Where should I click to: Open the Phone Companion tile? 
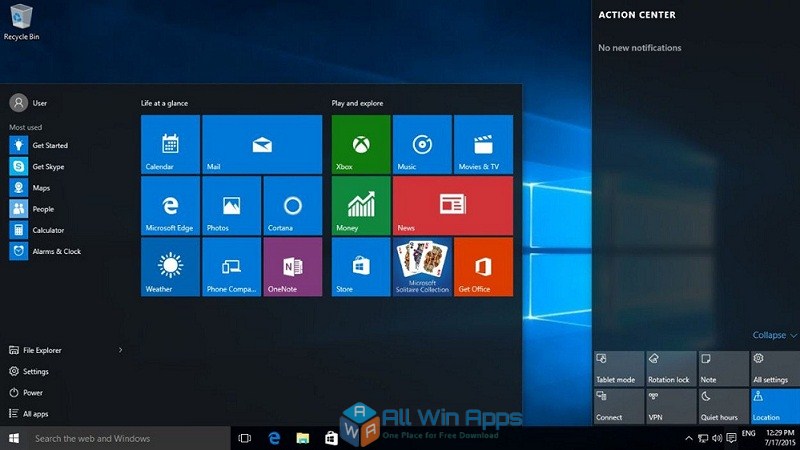[232, 267]
